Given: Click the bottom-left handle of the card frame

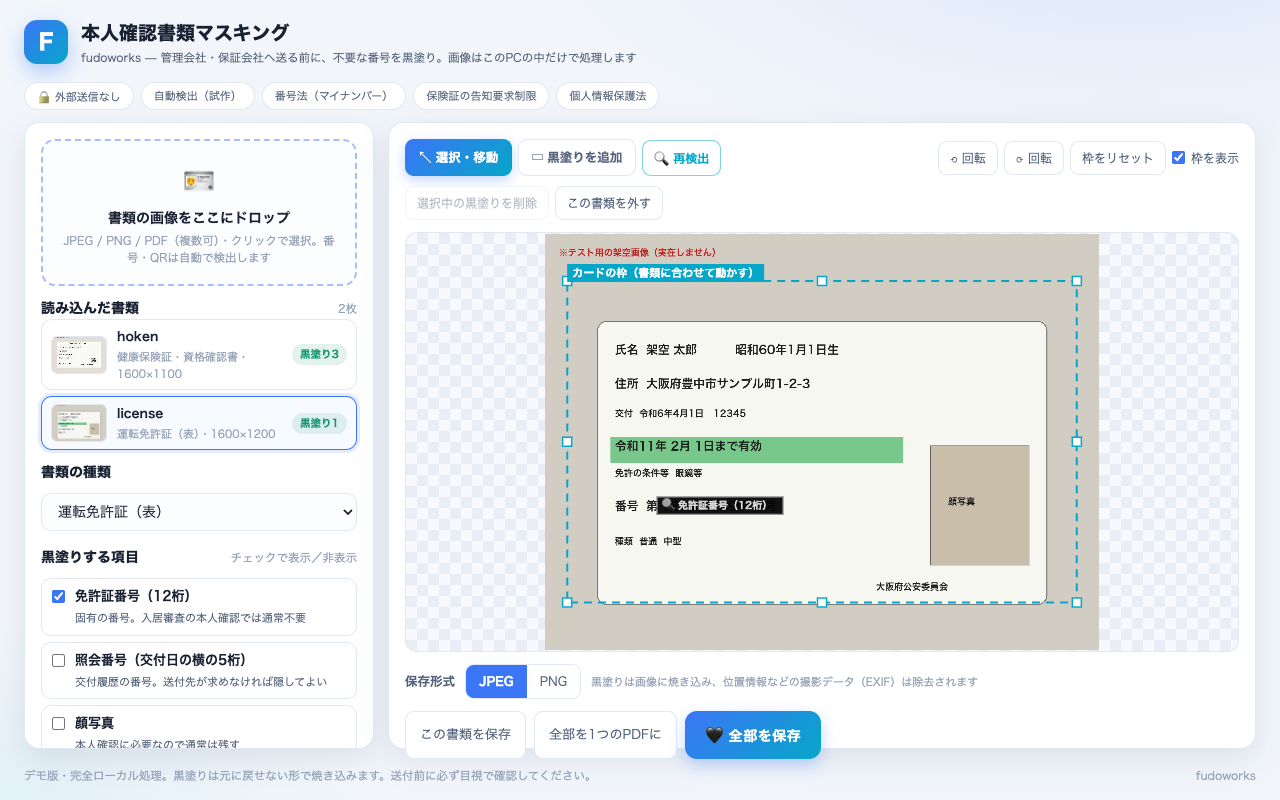Looking at the screenshot, I should point(567,602).
